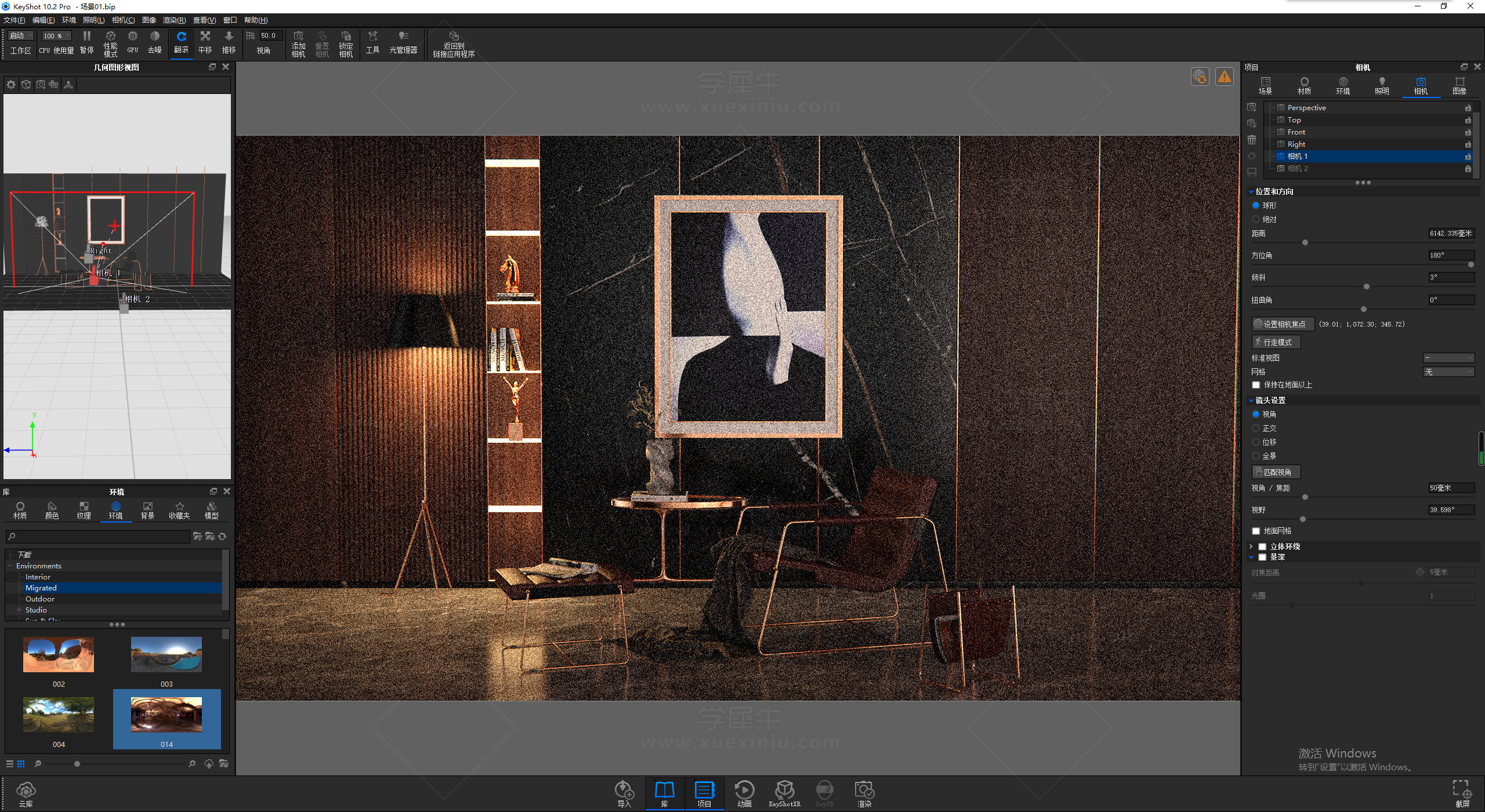Image resolution: width=1485 pixels, height=812 pixels.
Task: Open the Animation panel icon
Action: pos(744,794)
